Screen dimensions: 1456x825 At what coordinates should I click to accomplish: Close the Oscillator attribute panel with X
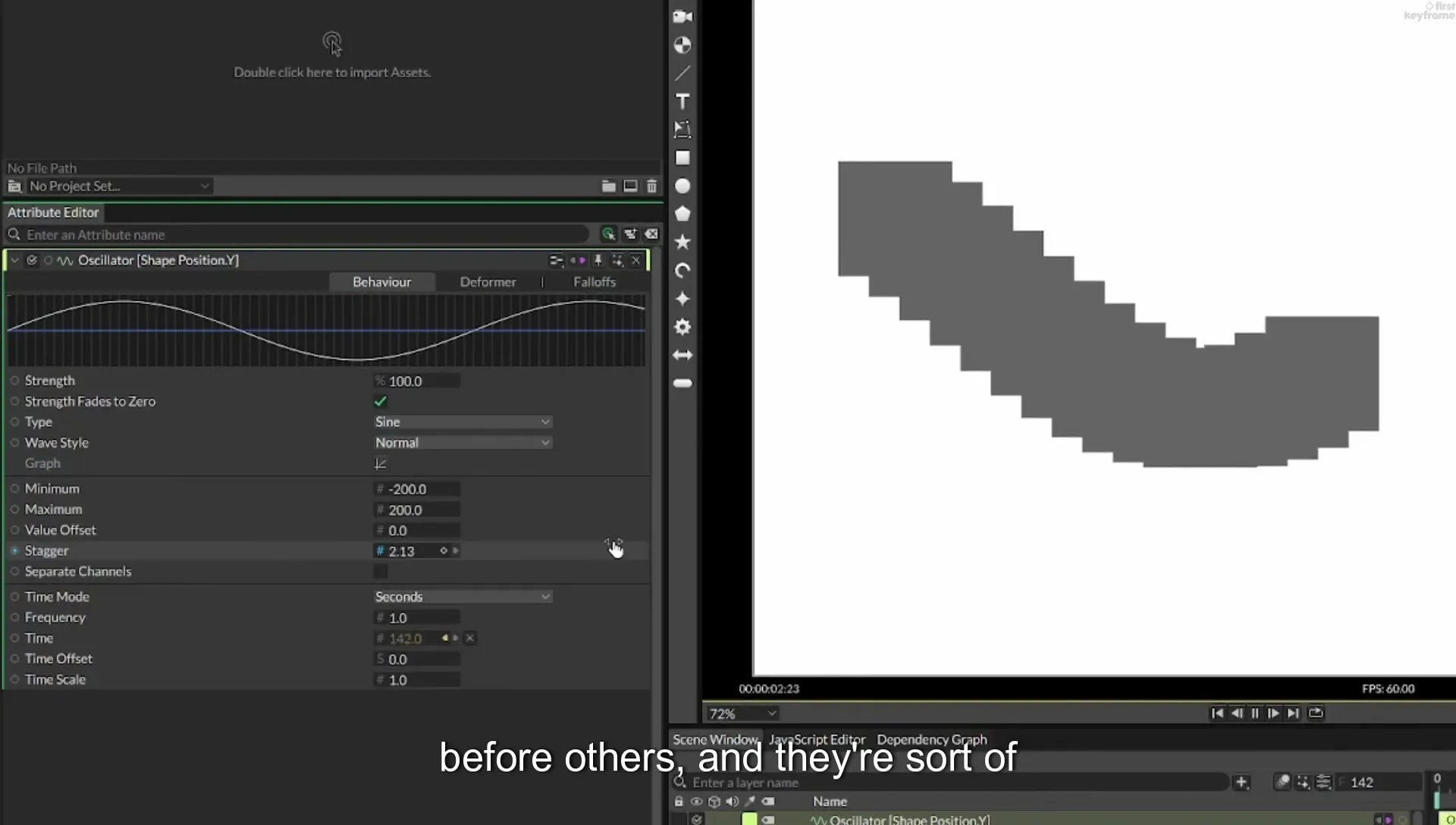point(635,260)
